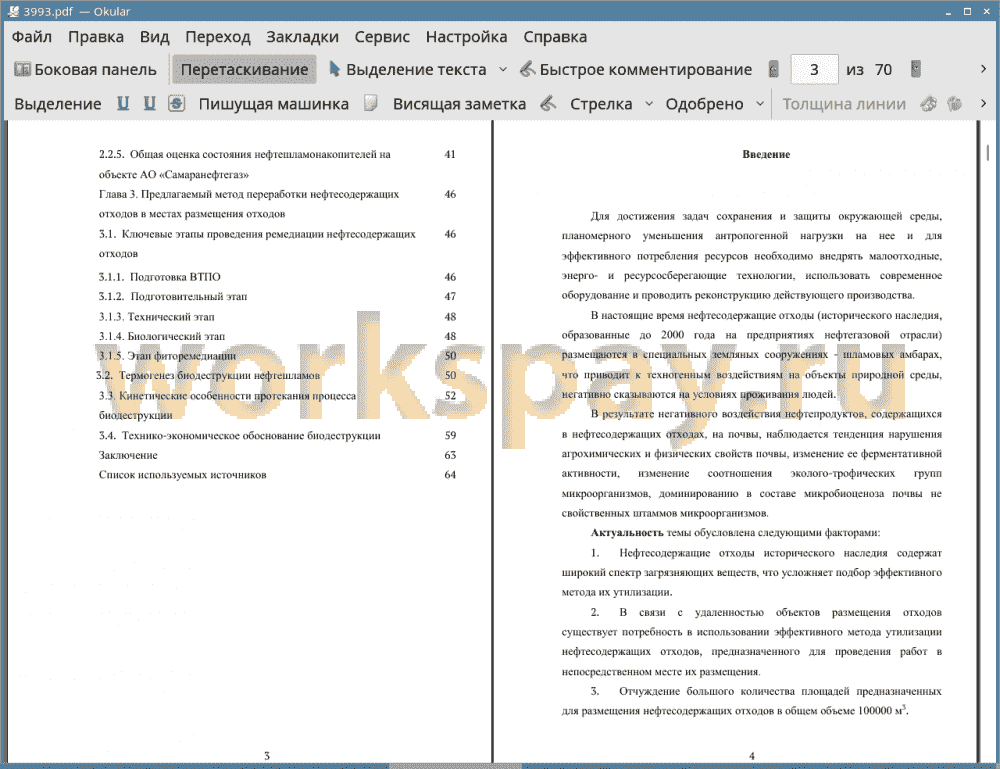Click page number 41 in contents
The height and width of the screenshot is (769, 1000).
(x=450, y=154)
